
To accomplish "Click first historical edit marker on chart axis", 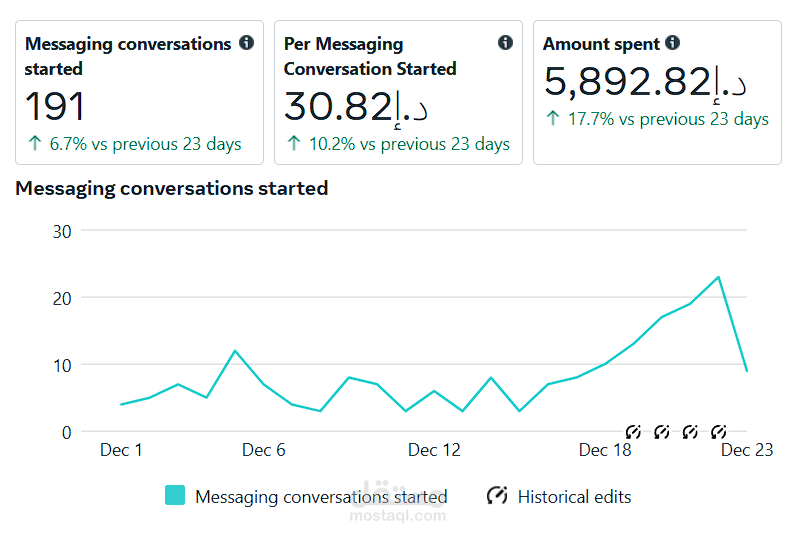I will [633, 432].
